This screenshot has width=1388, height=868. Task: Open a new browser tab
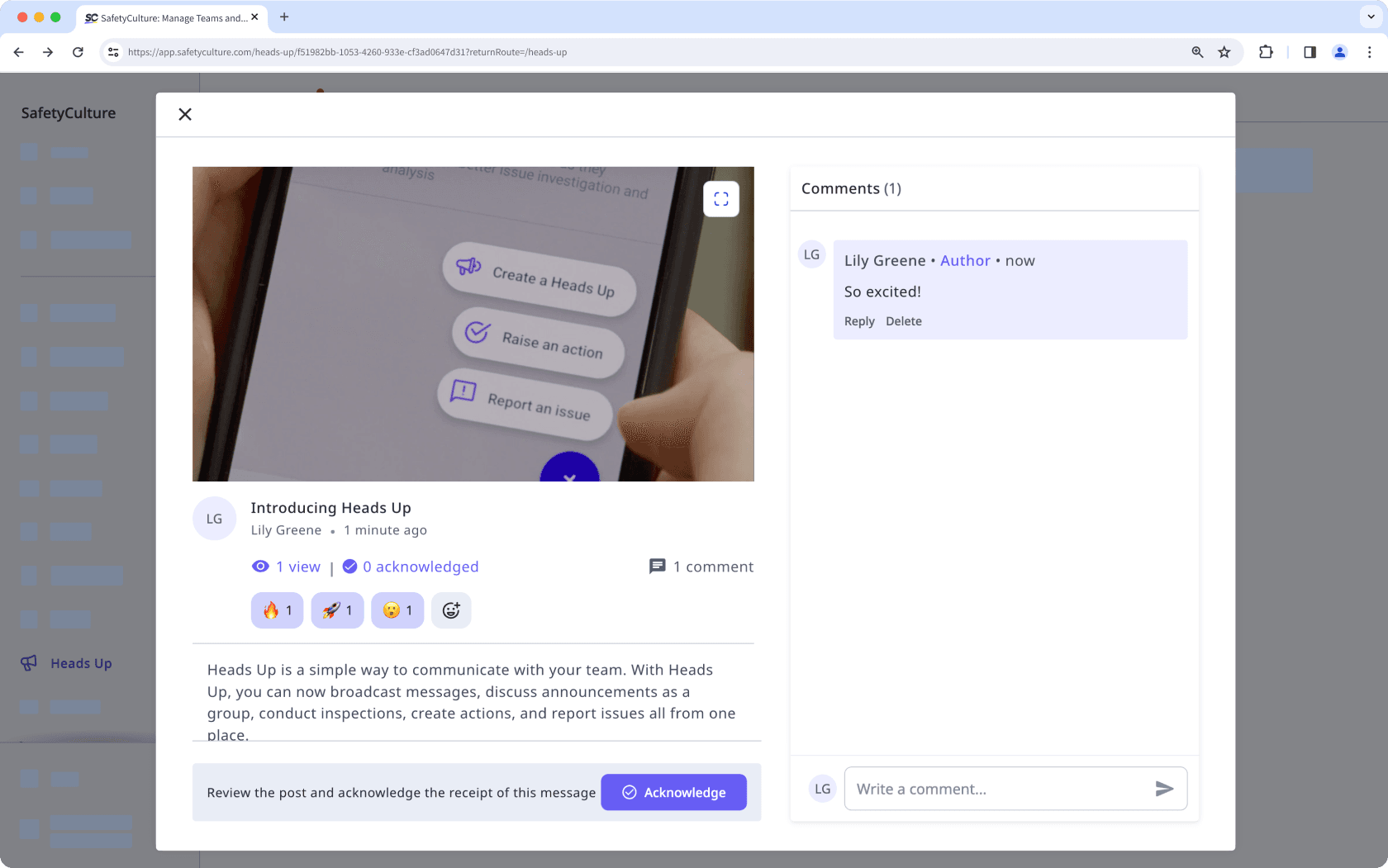click(284, 17)
